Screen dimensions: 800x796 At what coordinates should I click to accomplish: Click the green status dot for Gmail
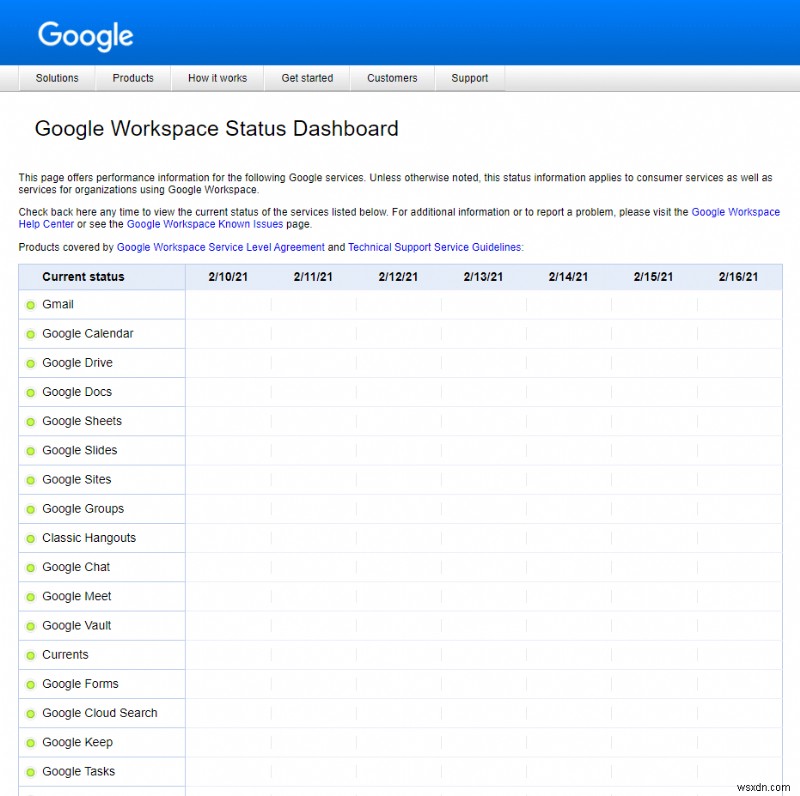31,305
